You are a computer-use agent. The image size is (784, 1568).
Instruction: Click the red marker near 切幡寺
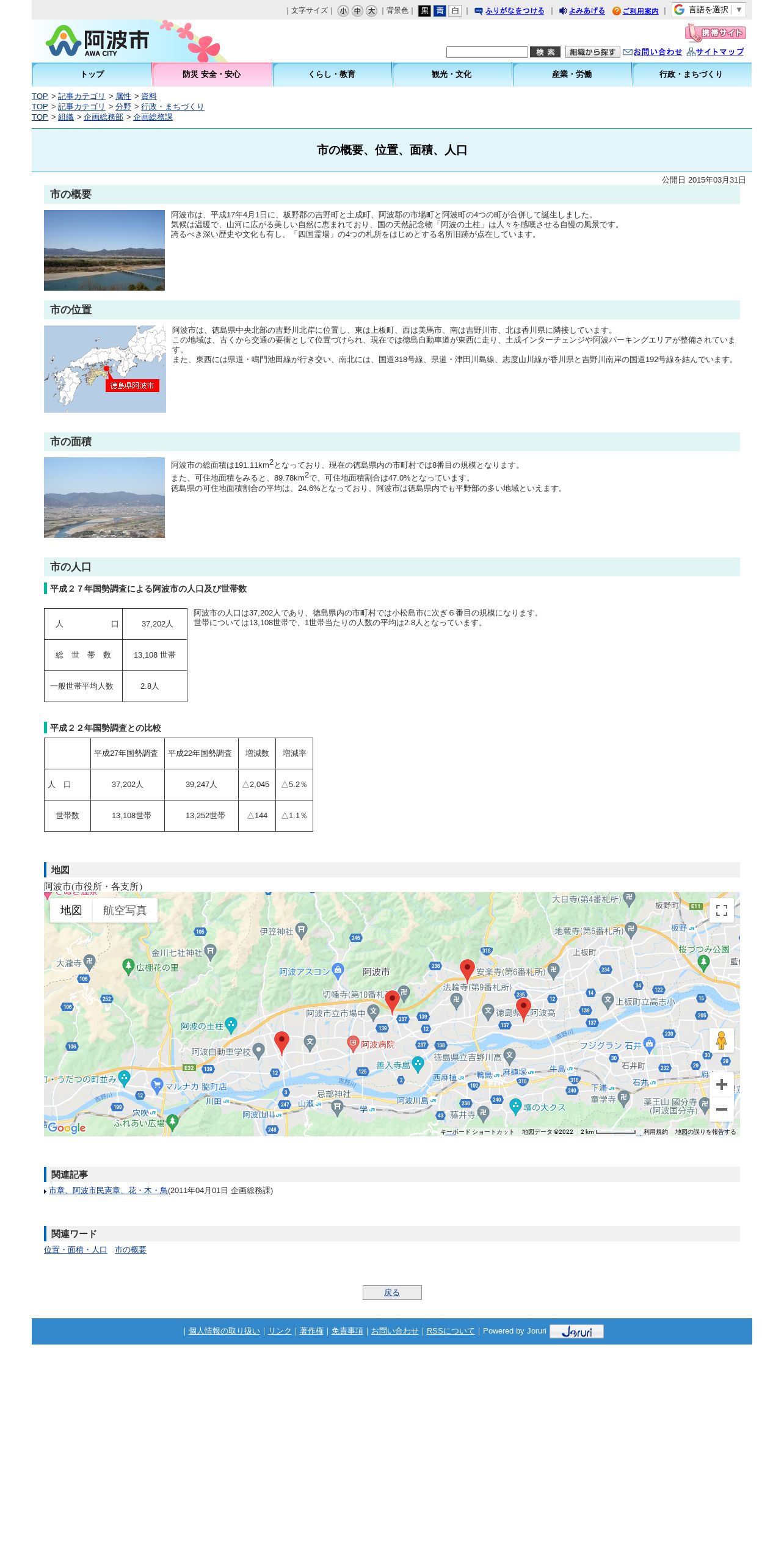click(392, 1002)
